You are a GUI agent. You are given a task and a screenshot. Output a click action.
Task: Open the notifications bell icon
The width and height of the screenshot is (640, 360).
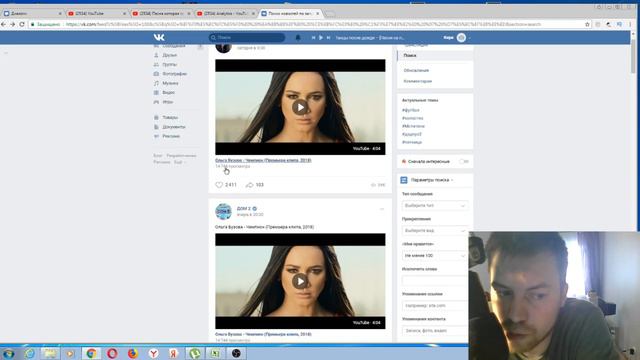[298, 38]
